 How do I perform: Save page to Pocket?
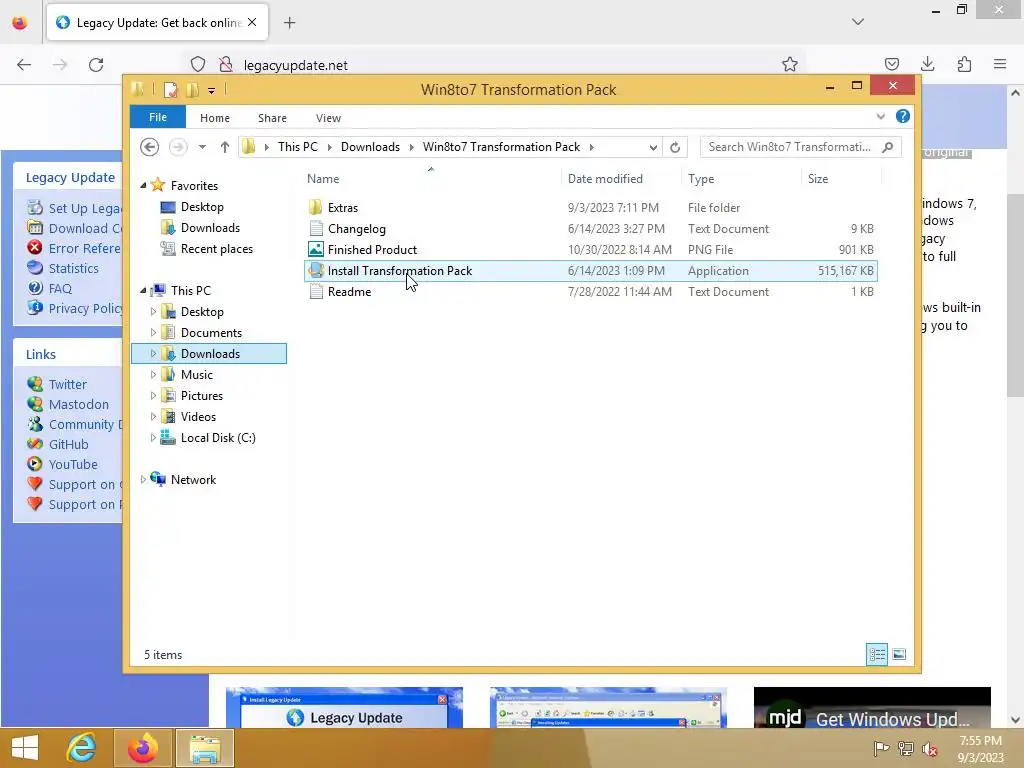891,64
